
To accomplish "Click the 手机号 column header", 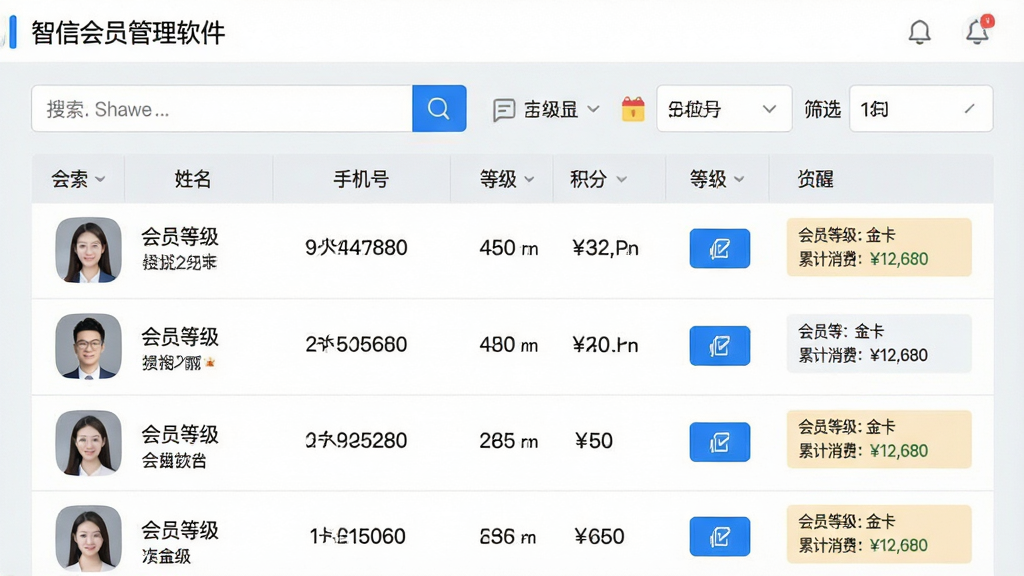I will [x=361, y=179].
